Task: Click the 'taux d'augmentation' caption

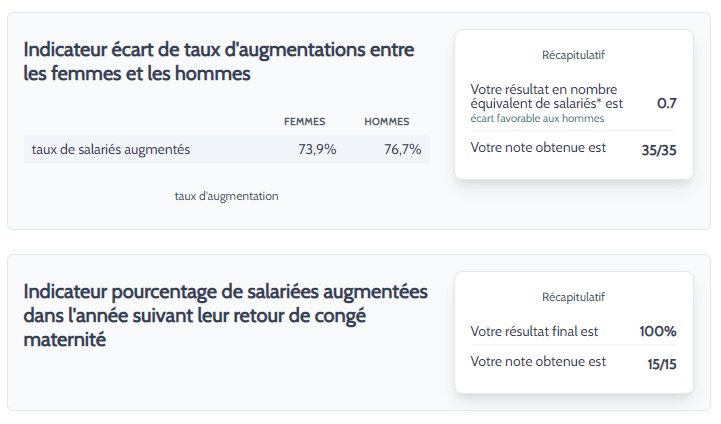Action: click(226, 196)
